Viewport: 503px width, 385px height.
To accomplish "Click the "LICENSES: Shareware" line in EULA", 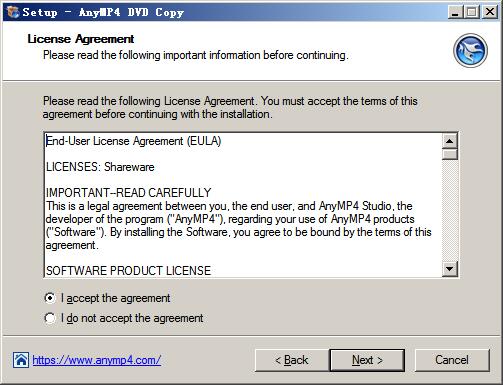I will (x=100, y=167).
